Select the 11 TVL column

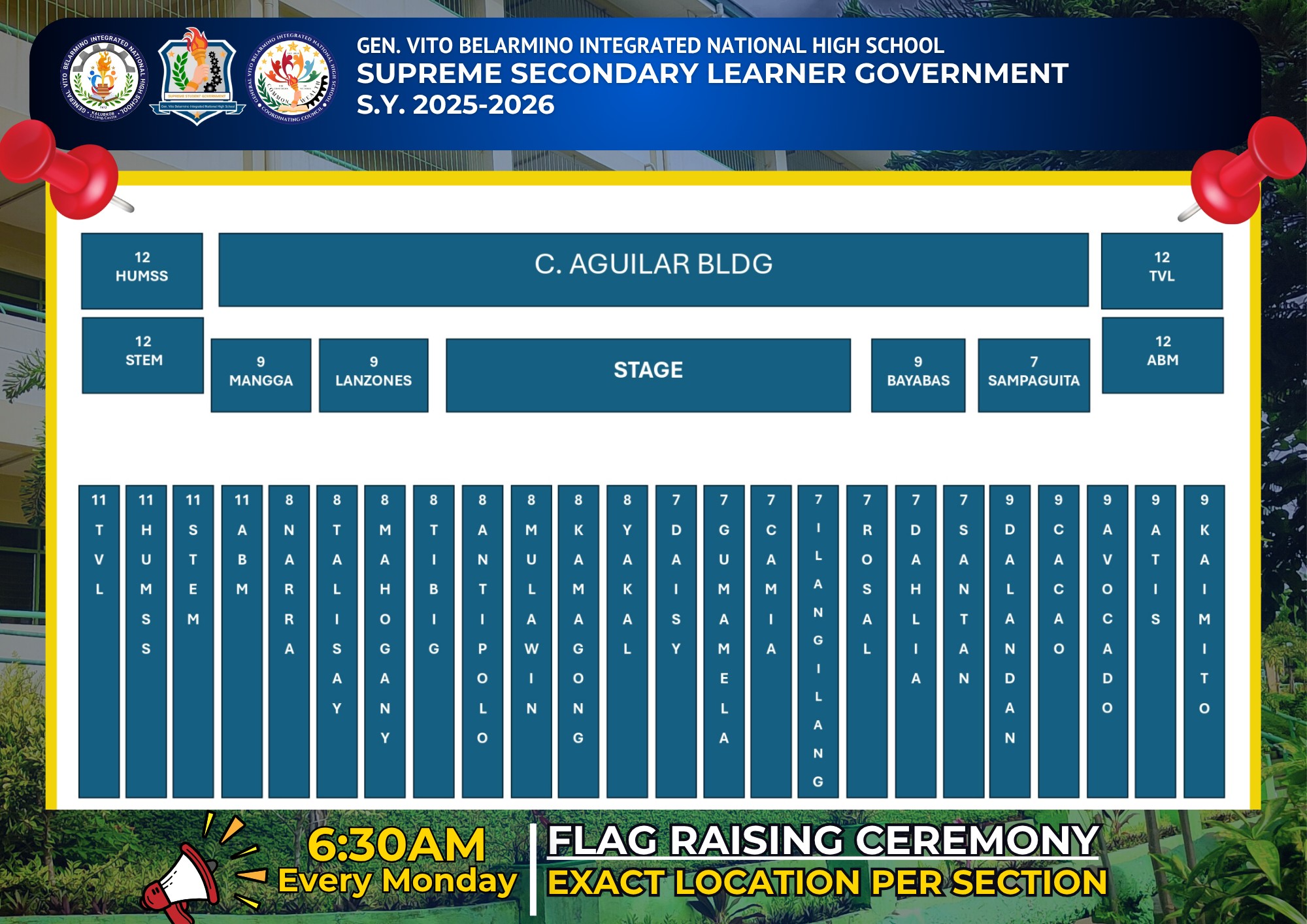click(99, 641)
